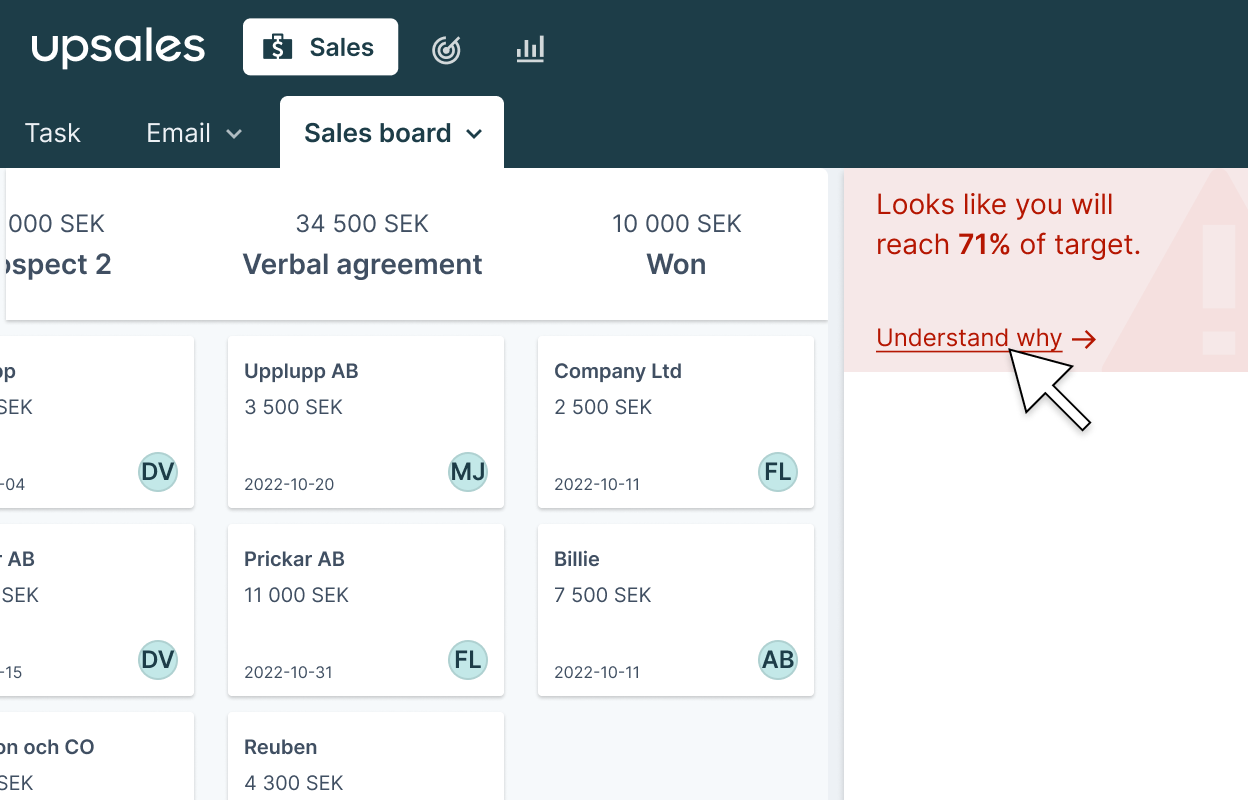Click the red arrow beside Understand why
This screenshot has width=1248, height=800.
pos(1084,339)
